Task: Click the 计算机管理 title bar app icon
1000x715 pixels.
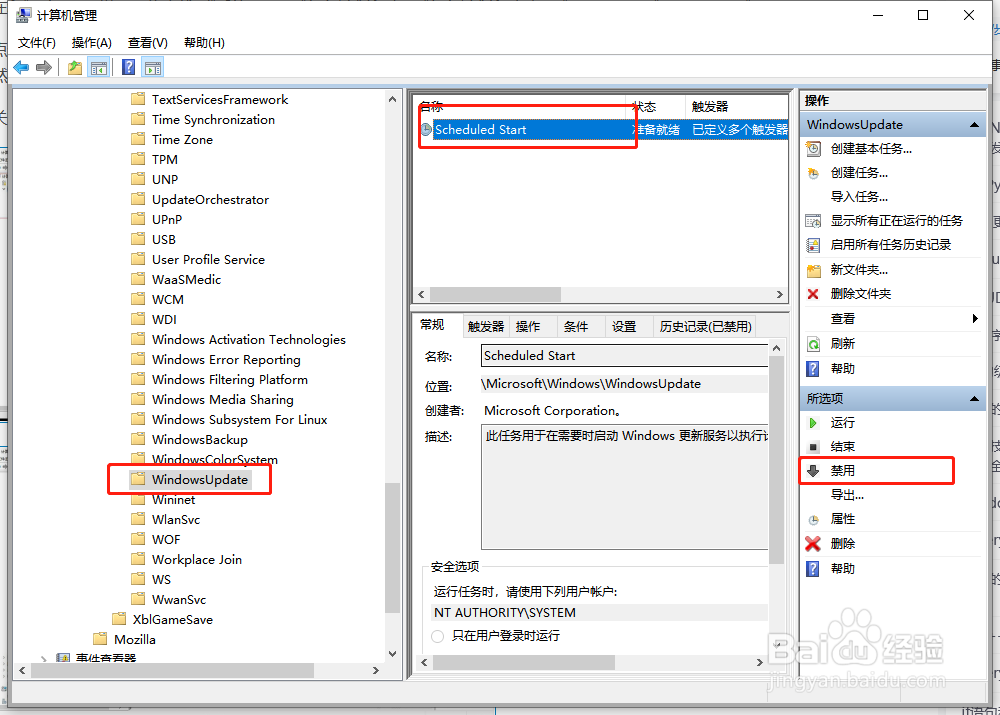Action: pyautogui.click(x=24, y=15)
